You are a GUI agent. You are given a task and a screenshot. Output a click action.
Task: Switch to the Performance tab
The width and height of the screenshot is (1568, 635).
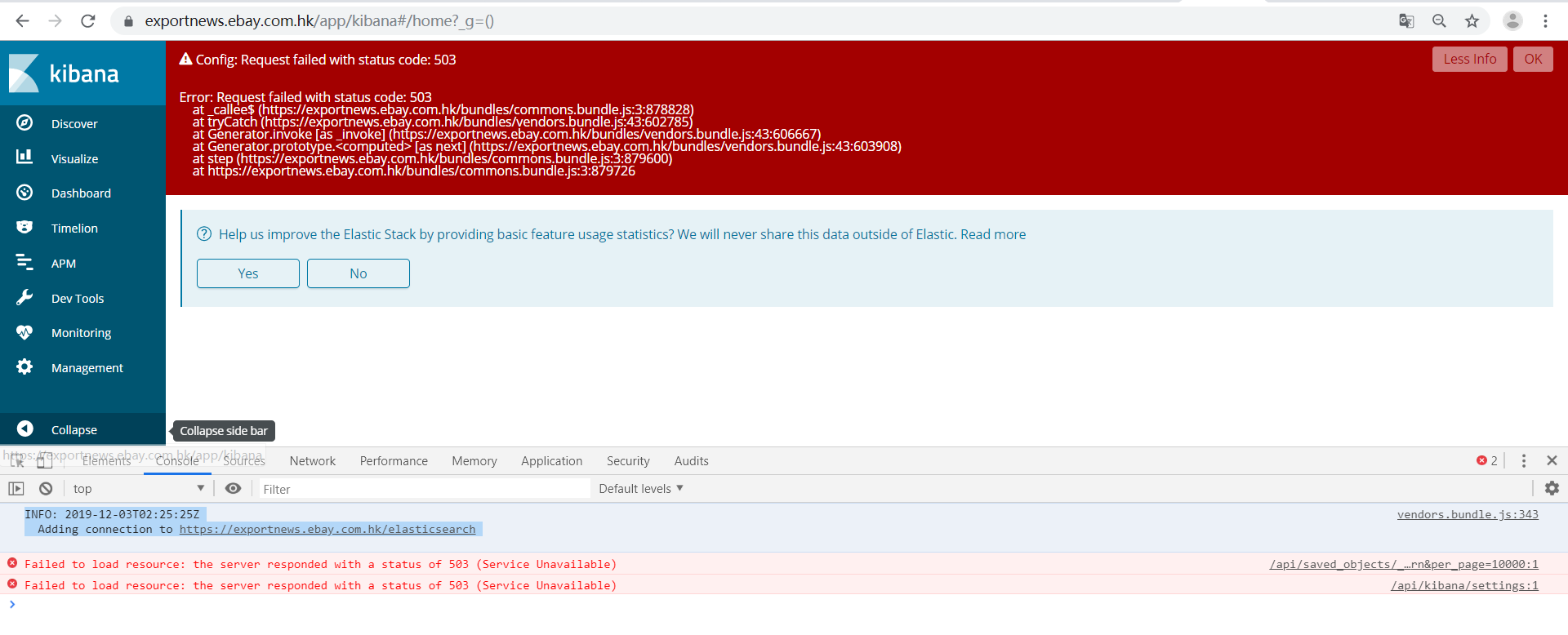[x=394, y=461]
